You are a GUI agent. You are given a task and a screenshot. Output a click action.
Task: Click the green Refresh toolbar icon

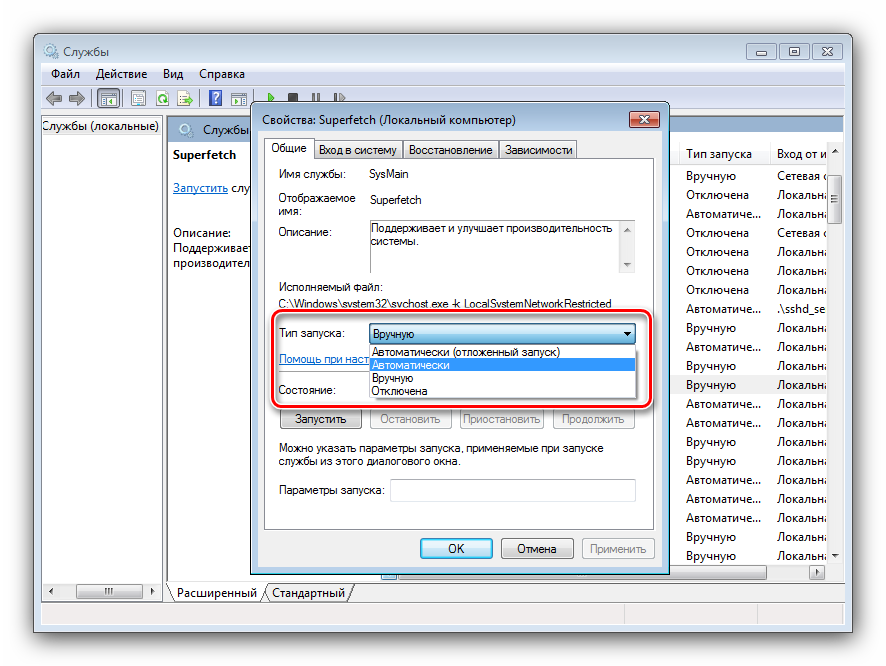(x=162, y=98)
